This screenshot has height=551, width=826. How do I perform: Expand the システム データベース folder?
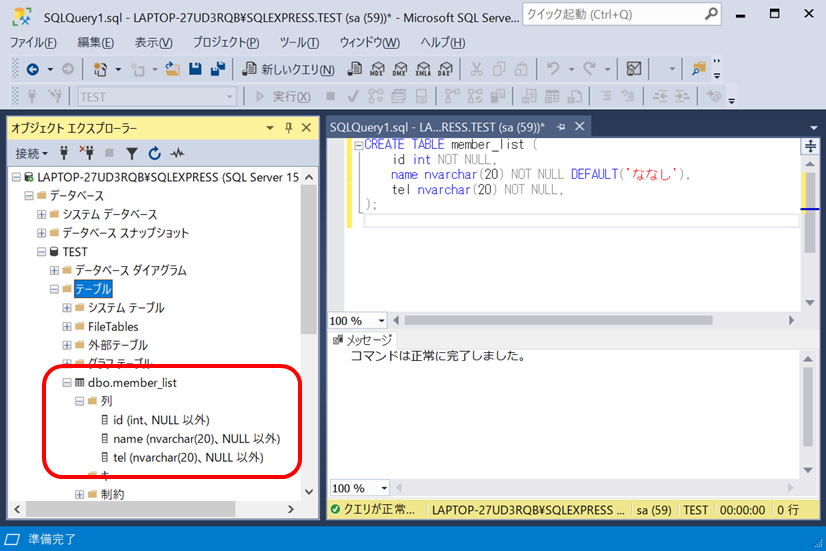41,214
